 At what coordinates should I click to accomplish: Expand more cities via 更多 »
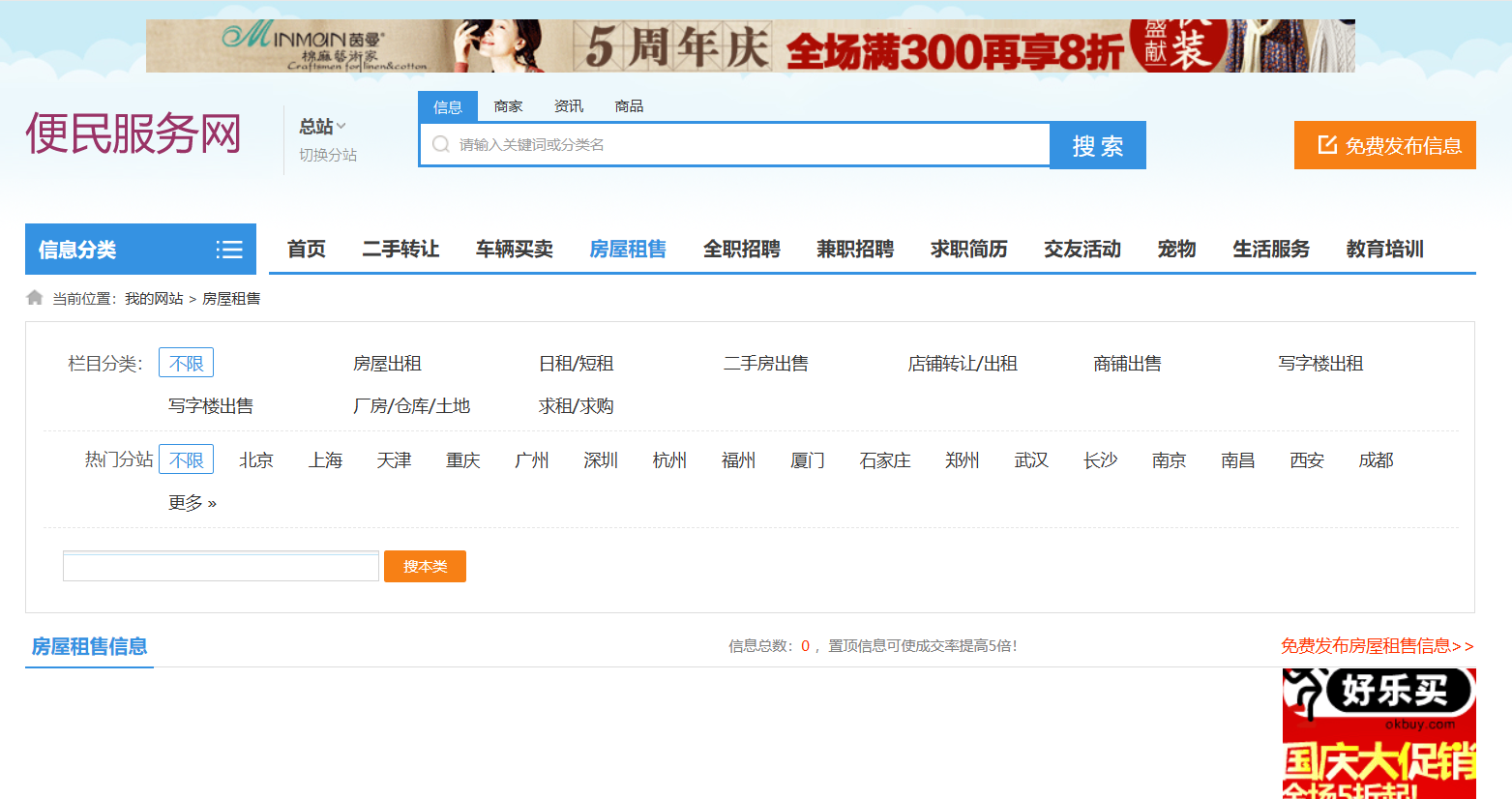point(192,503)
